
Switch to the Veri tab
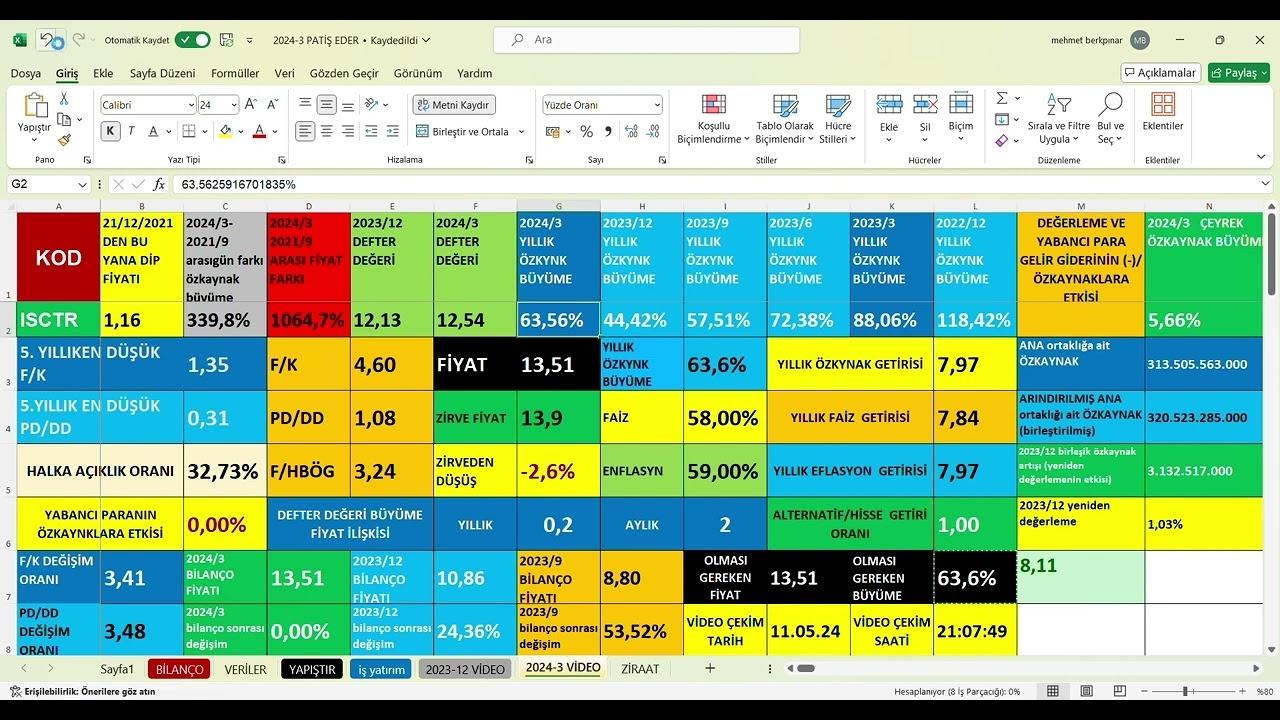tap(285, 73)
